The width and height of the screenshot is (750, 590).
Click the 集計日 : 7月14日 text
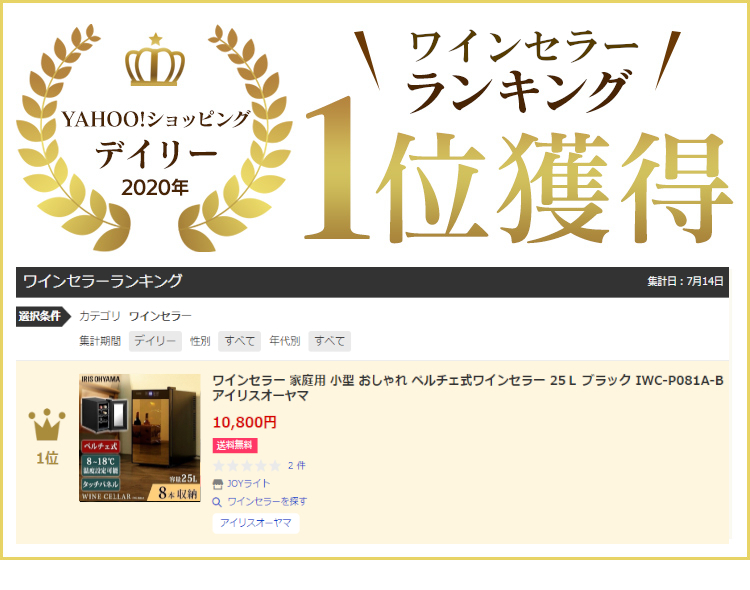coord(685,281)
